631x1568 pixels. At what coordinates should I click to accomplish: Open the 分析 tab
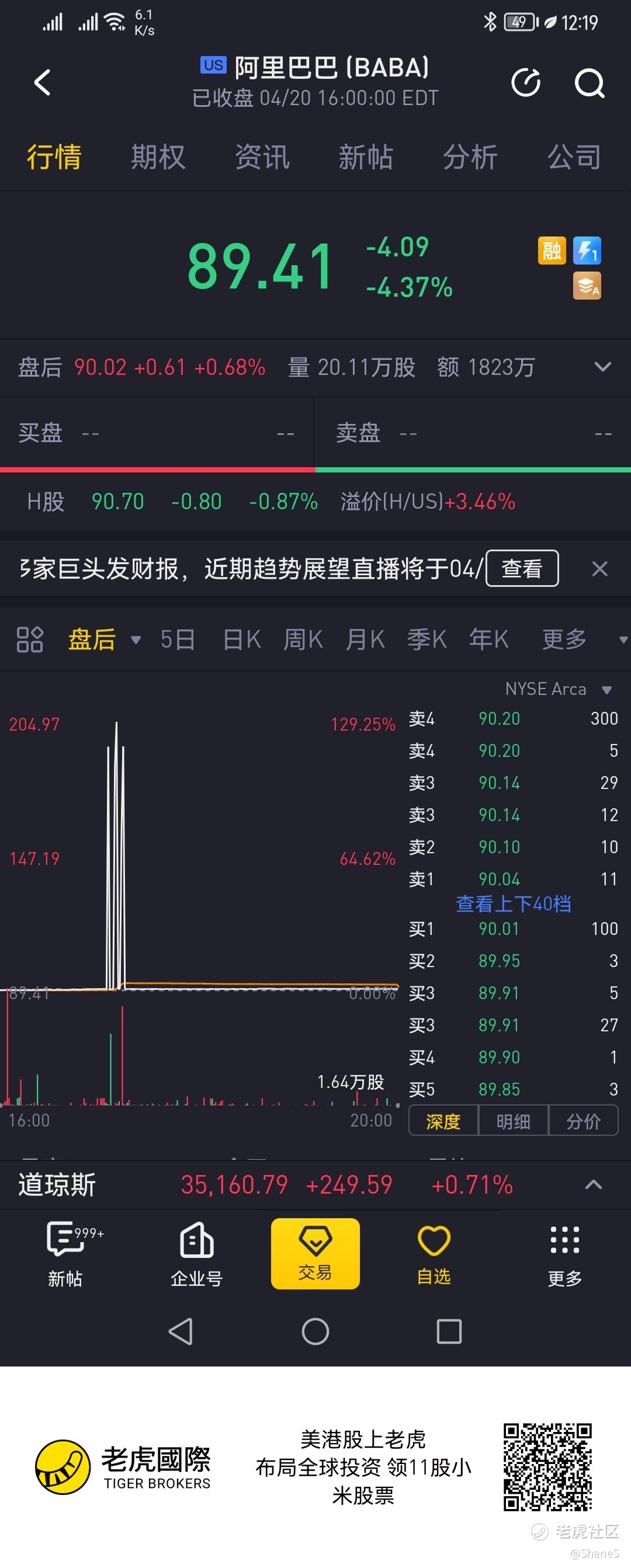coord(470,157)
